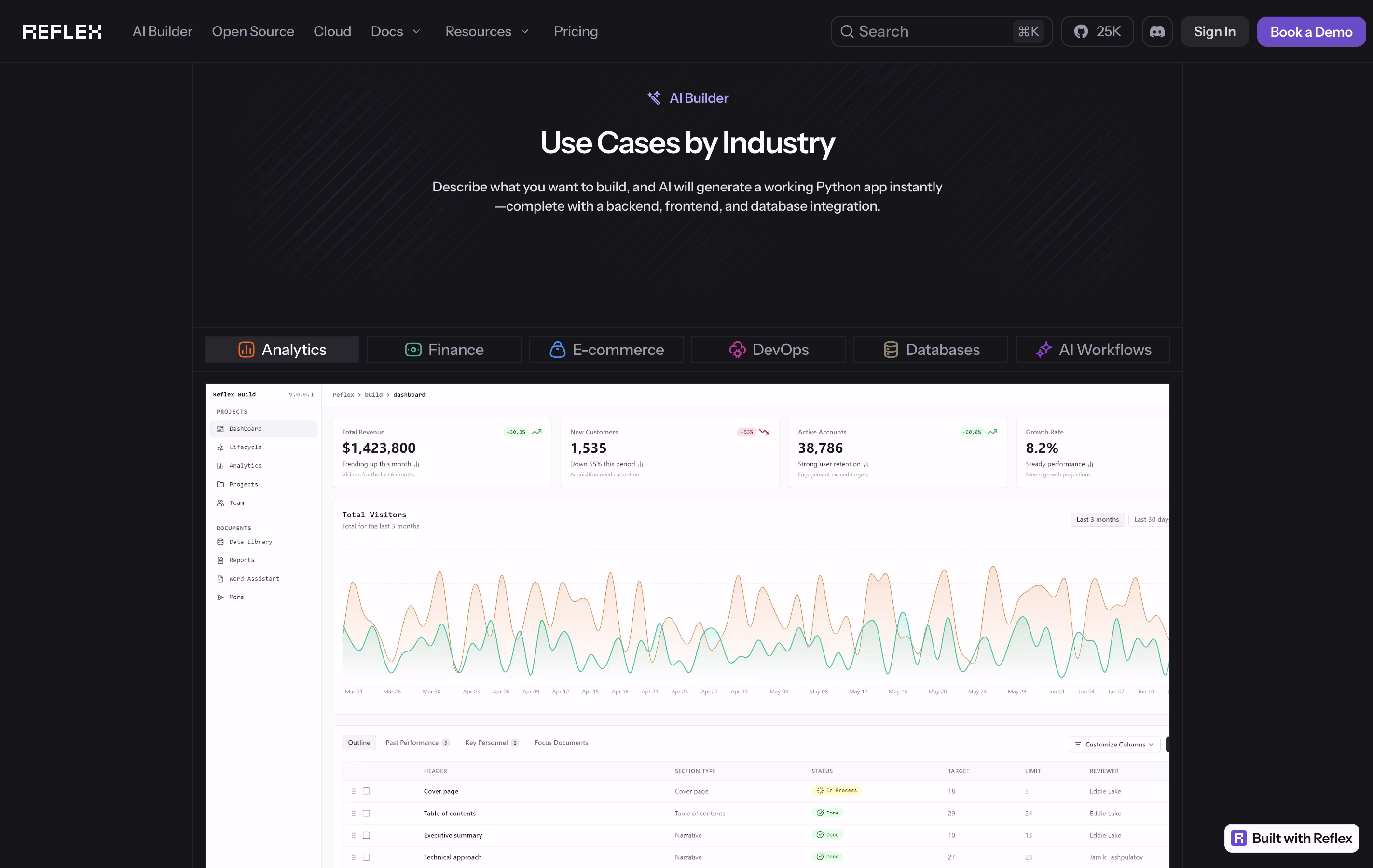The height and width of the screenshot is (868, 1373).
Task: Select the Executive summary row checkbox
Action: [x=366, y=835]
